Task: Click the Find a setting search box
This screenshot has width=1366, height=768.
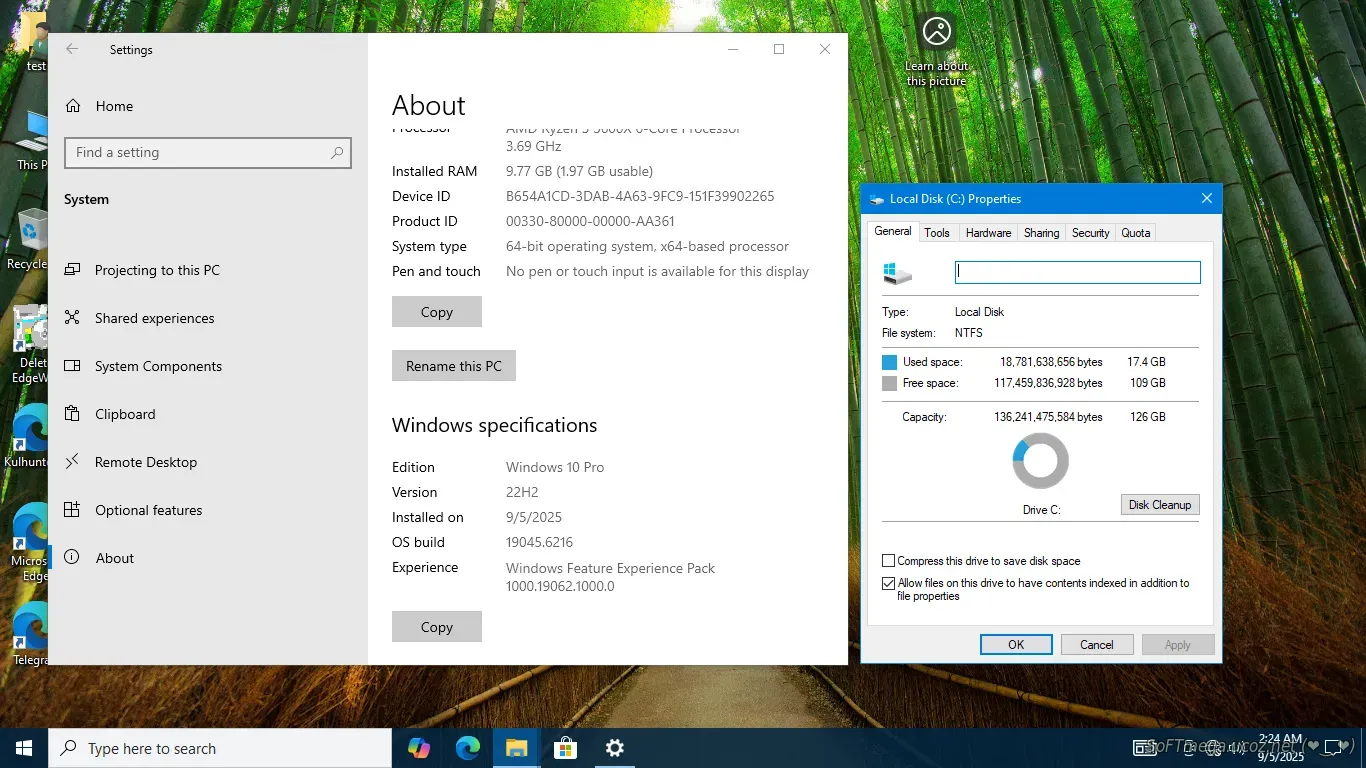Action: point(200,153)
